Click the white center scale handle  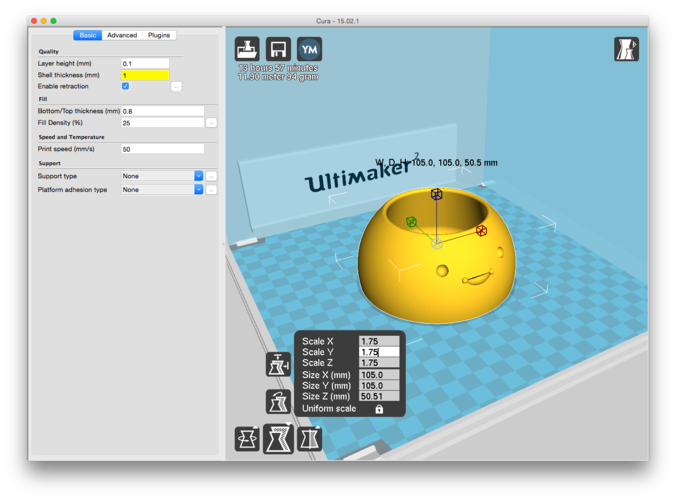436,244
